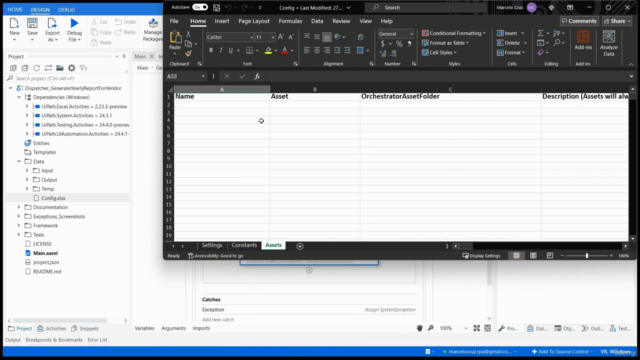Add a new sheet with plus icon
Screen dimensions: 640x360
[x=300, y=246]
